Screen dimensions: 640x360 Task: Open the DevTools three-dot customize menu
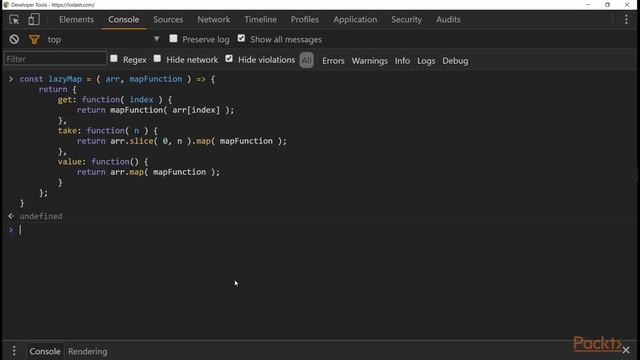click(626, 19)
